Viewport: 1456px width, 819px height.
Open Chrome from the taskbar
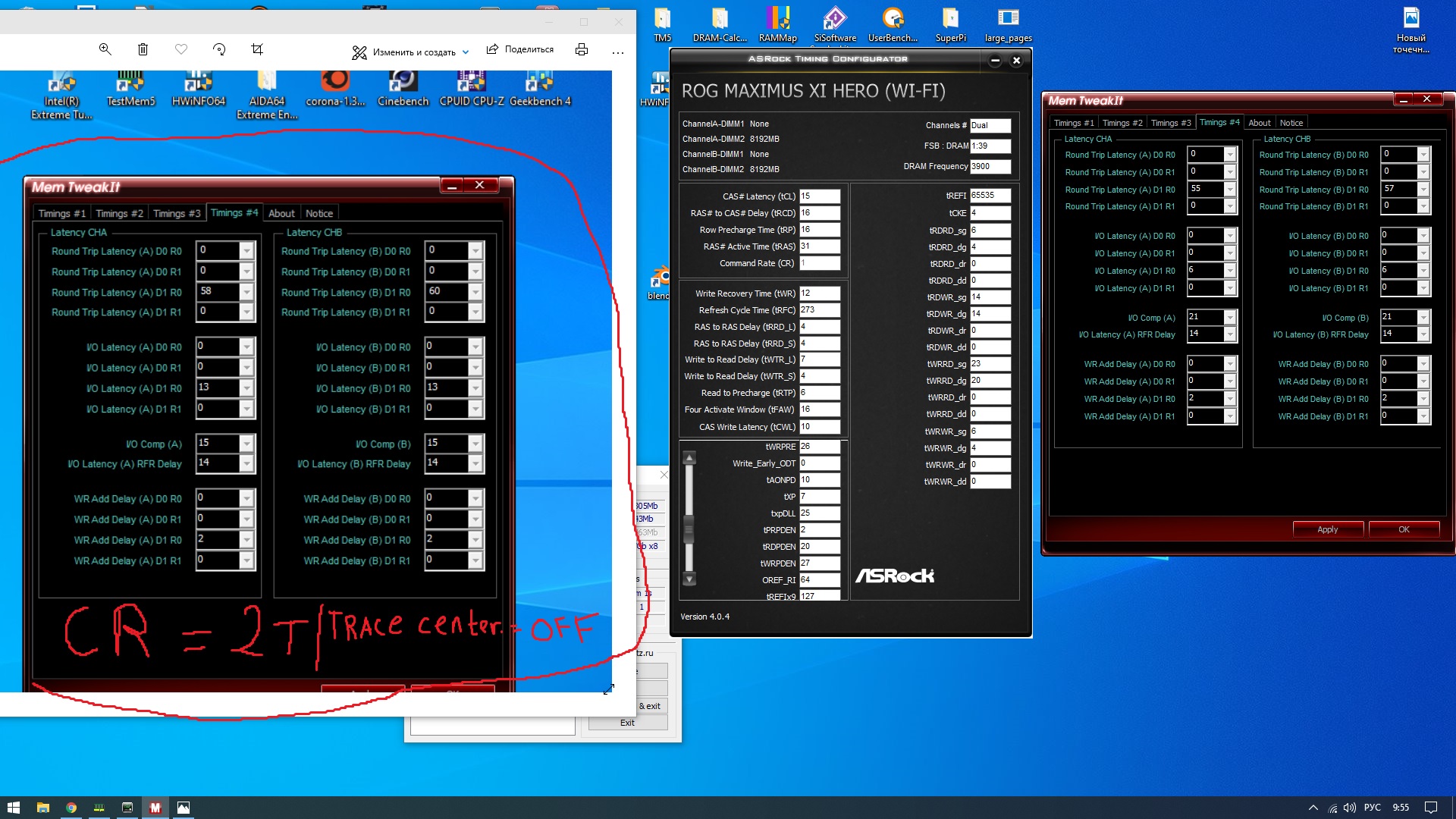[x=71, y=808]
